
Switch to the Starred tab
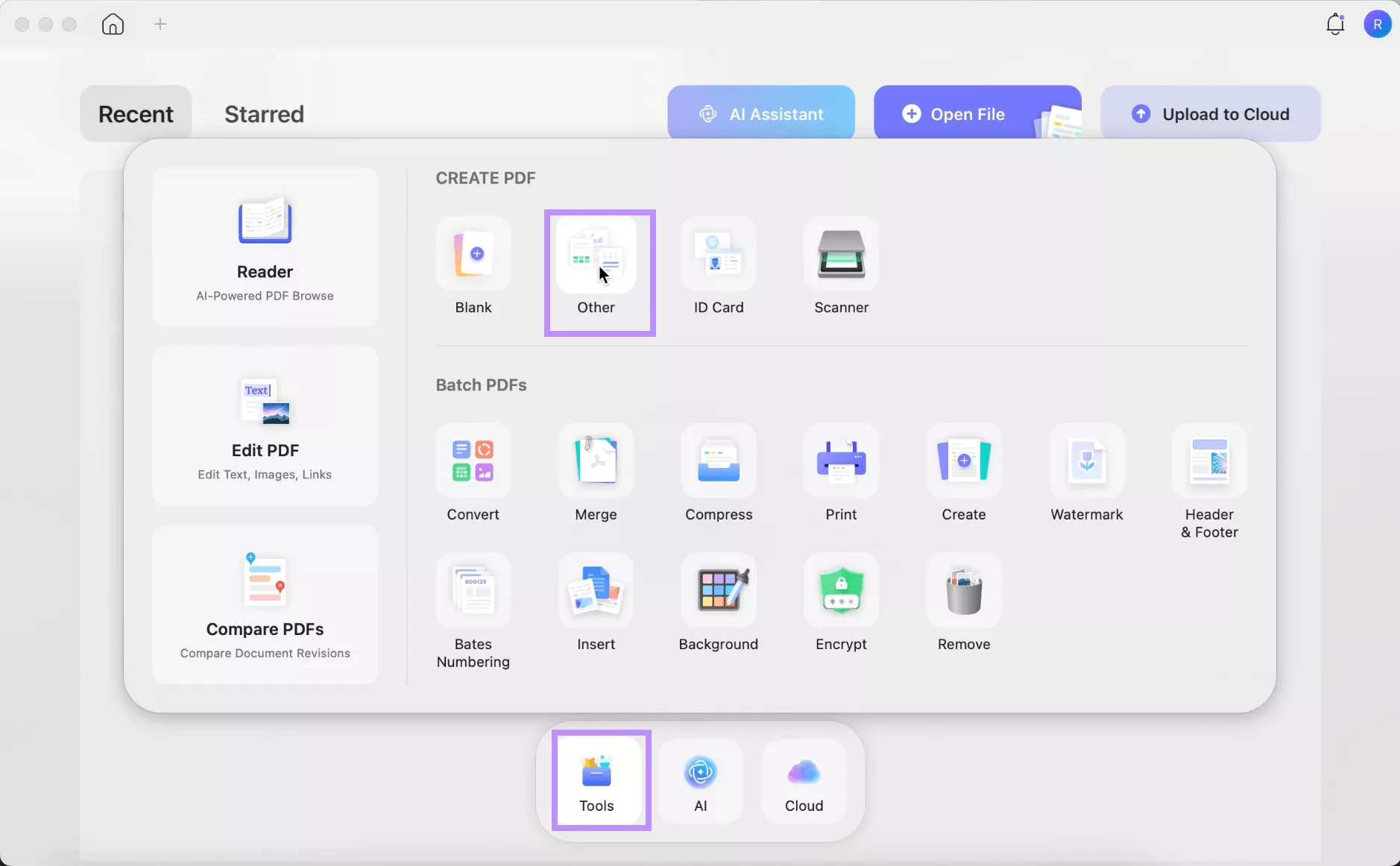click(x=264, y=114)
